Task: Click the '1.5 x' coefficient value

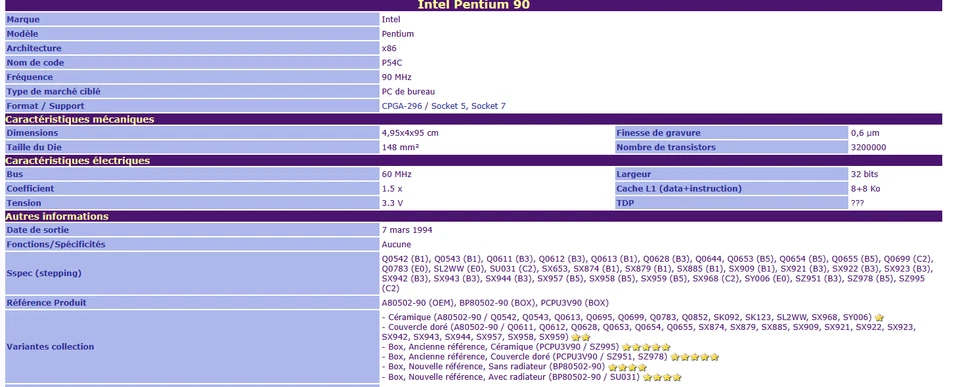Action: pyautogui.click(x=392, y=189)
